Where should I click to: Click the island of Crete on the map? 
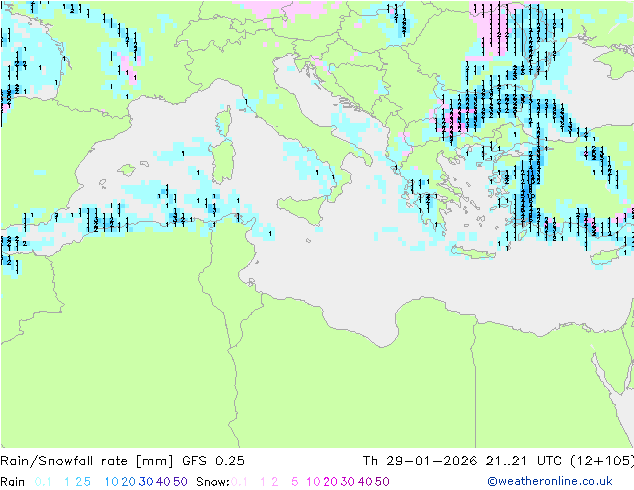point(473,252)
